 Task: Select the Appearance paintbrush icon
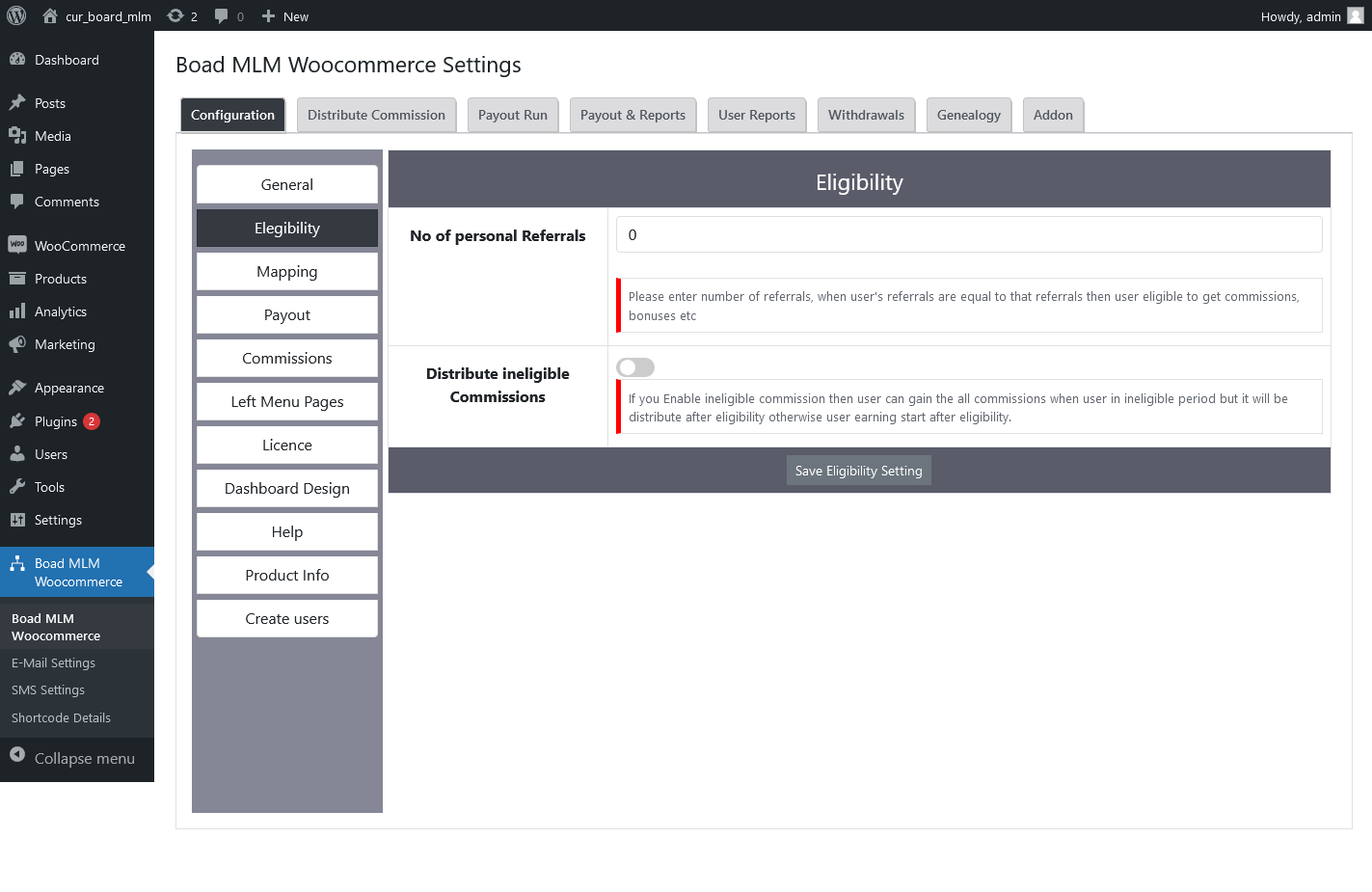tap(19, 387)
